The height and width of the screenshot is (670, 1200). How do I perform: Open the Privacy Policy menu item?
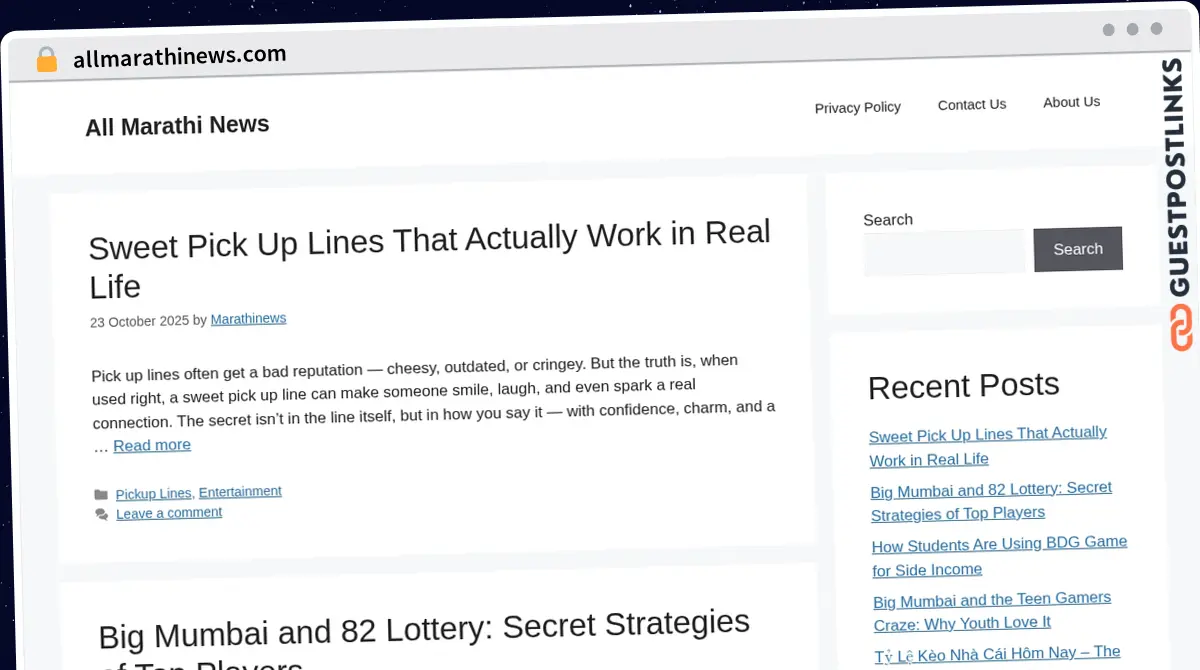[x=857, y=107]
